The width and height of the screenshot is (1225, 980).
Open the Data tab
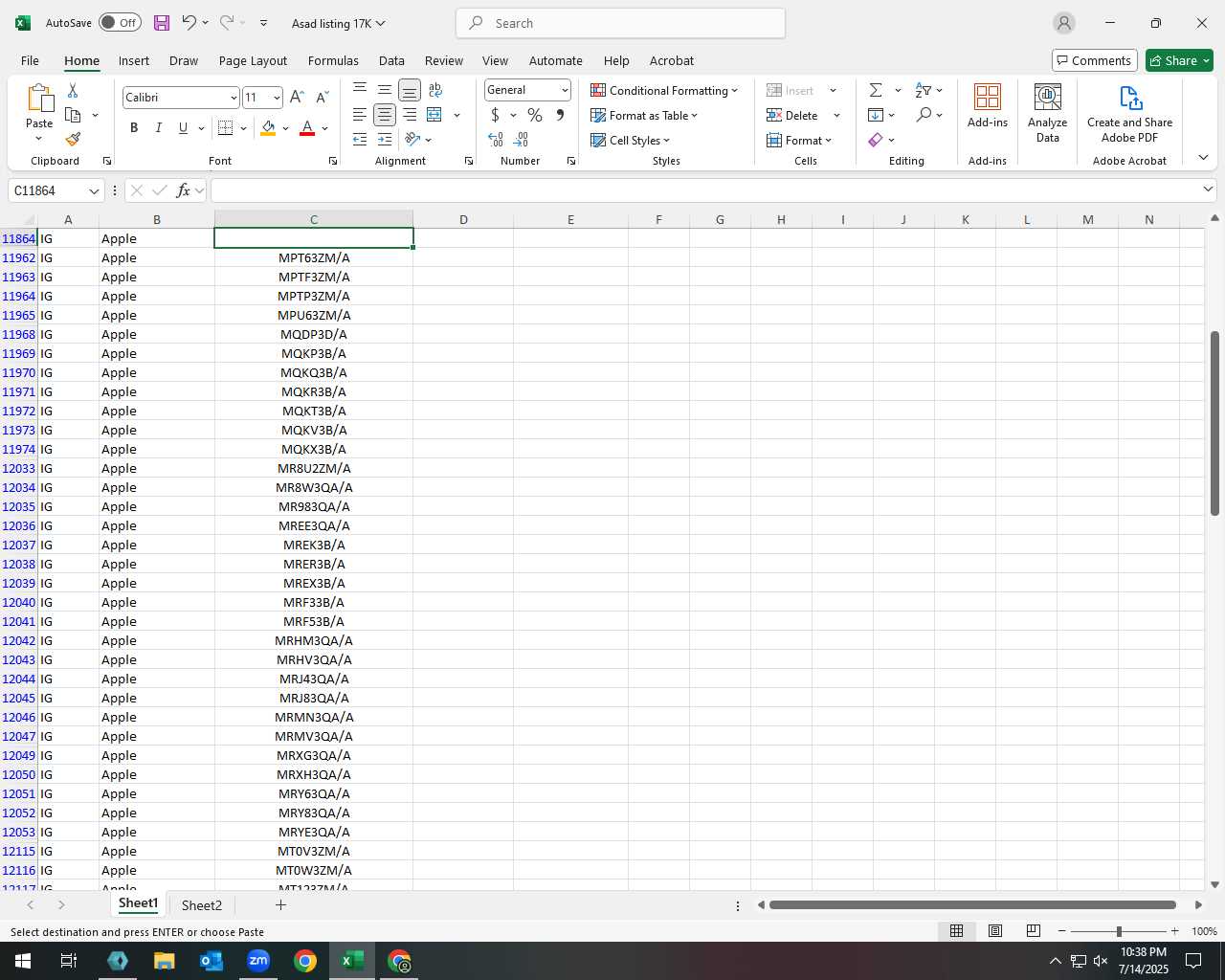pos(391,60)
